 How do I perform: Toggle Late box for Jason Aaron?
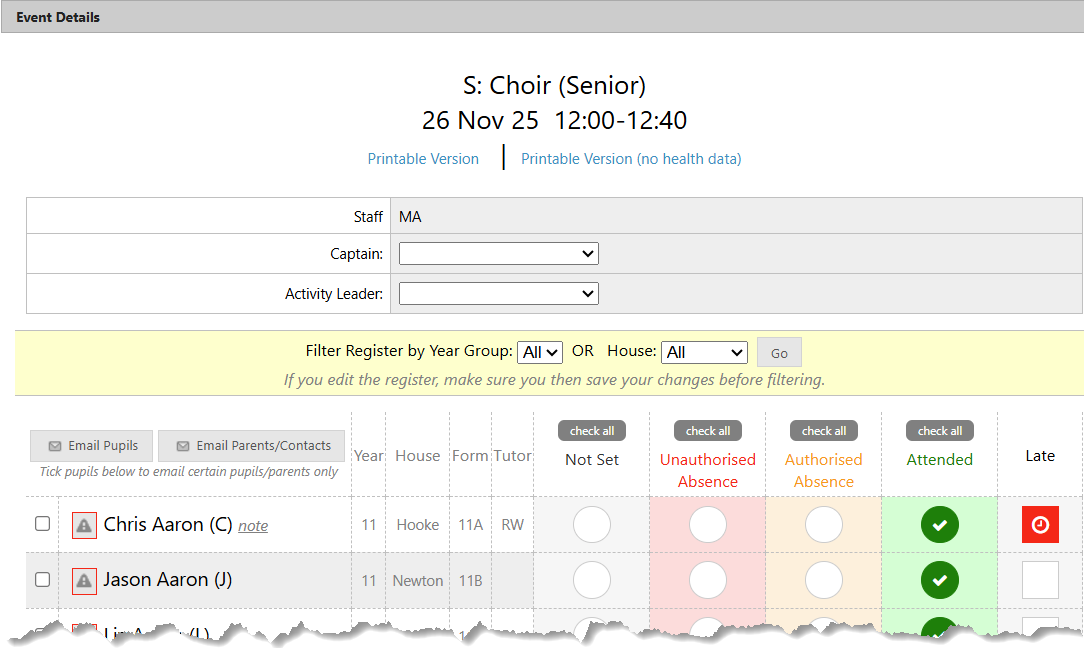click(1040, 580)
